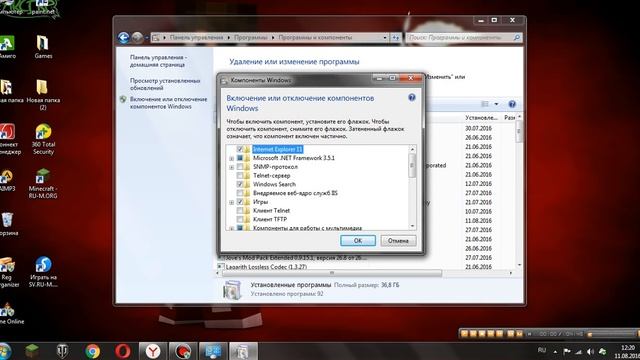Switch to Yandex Browser in taskbar

pos(153,351)
